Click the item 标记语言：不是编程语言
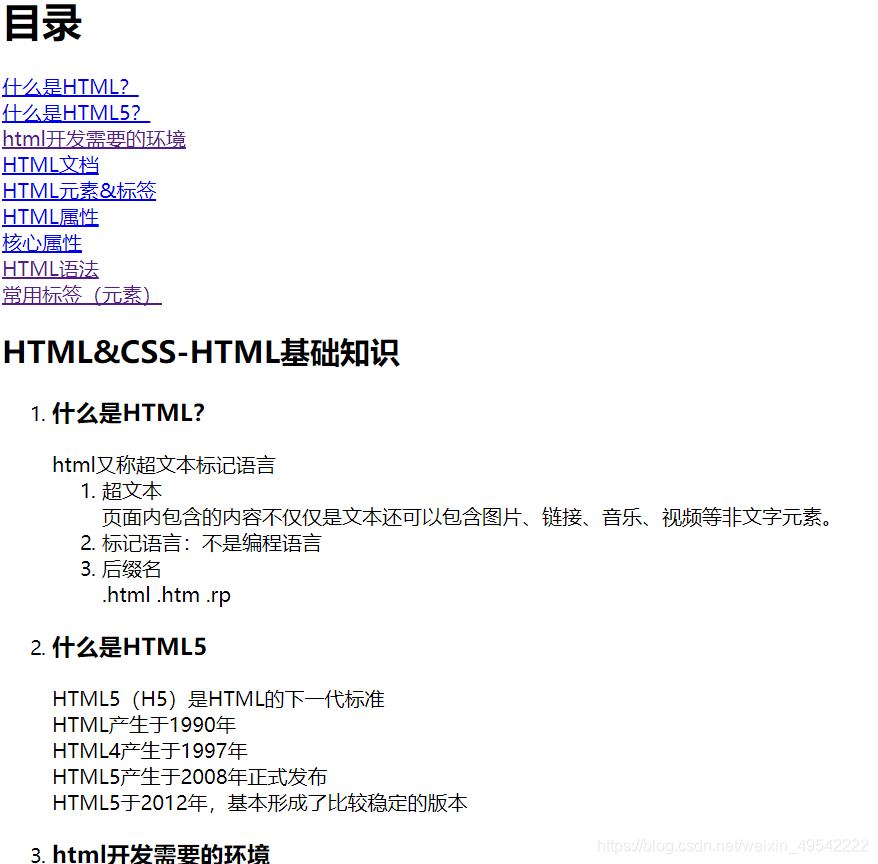Viewport: 878px width, 864px height. (x=211, y=543)
